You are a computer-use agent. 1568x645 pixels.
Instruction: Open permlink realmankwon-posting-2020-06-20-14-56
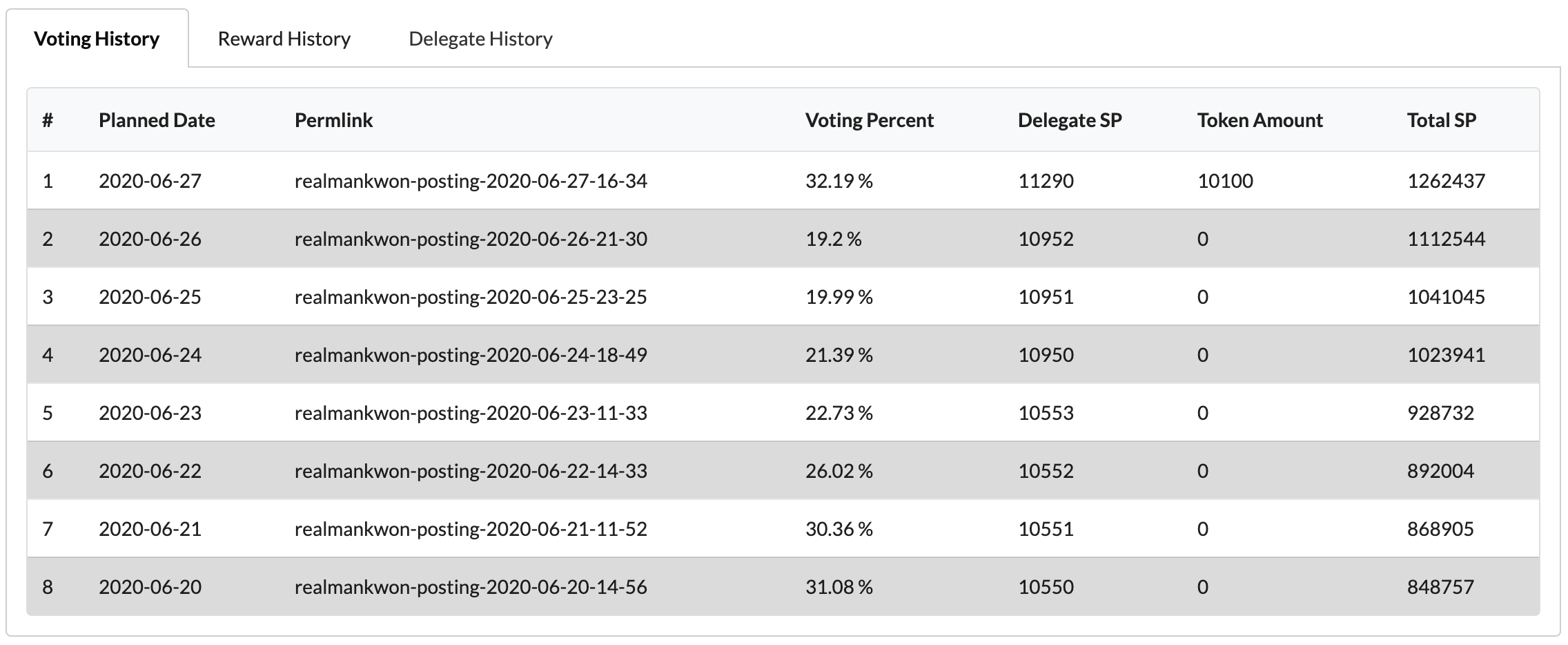coord(471,587)
